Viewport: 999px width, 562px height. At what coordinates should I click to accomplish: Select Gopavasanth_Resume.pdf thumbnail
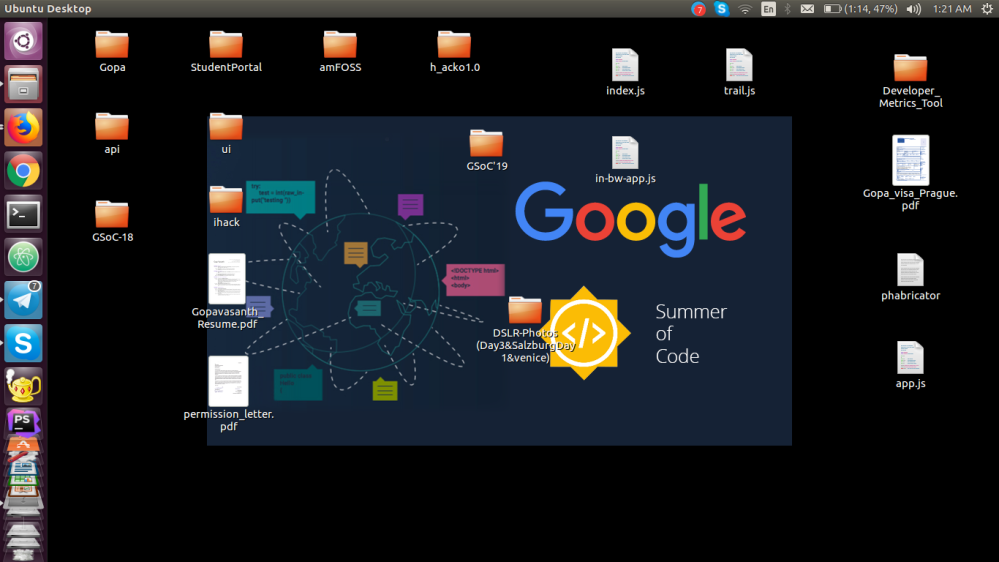227,279
